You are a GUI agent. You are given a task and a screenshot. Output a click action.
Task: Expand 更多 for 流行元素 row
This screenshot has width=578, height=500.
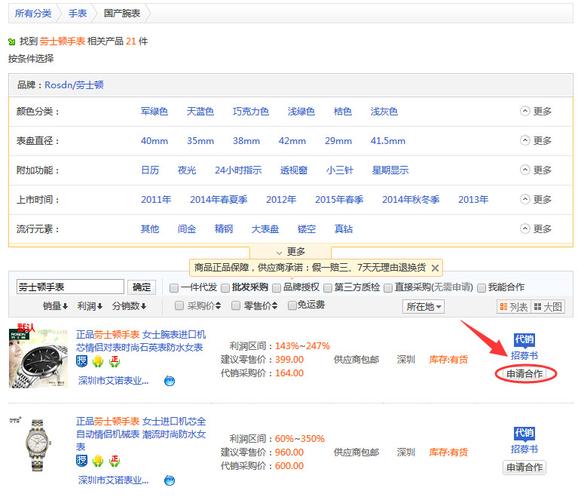click(536, 229)
